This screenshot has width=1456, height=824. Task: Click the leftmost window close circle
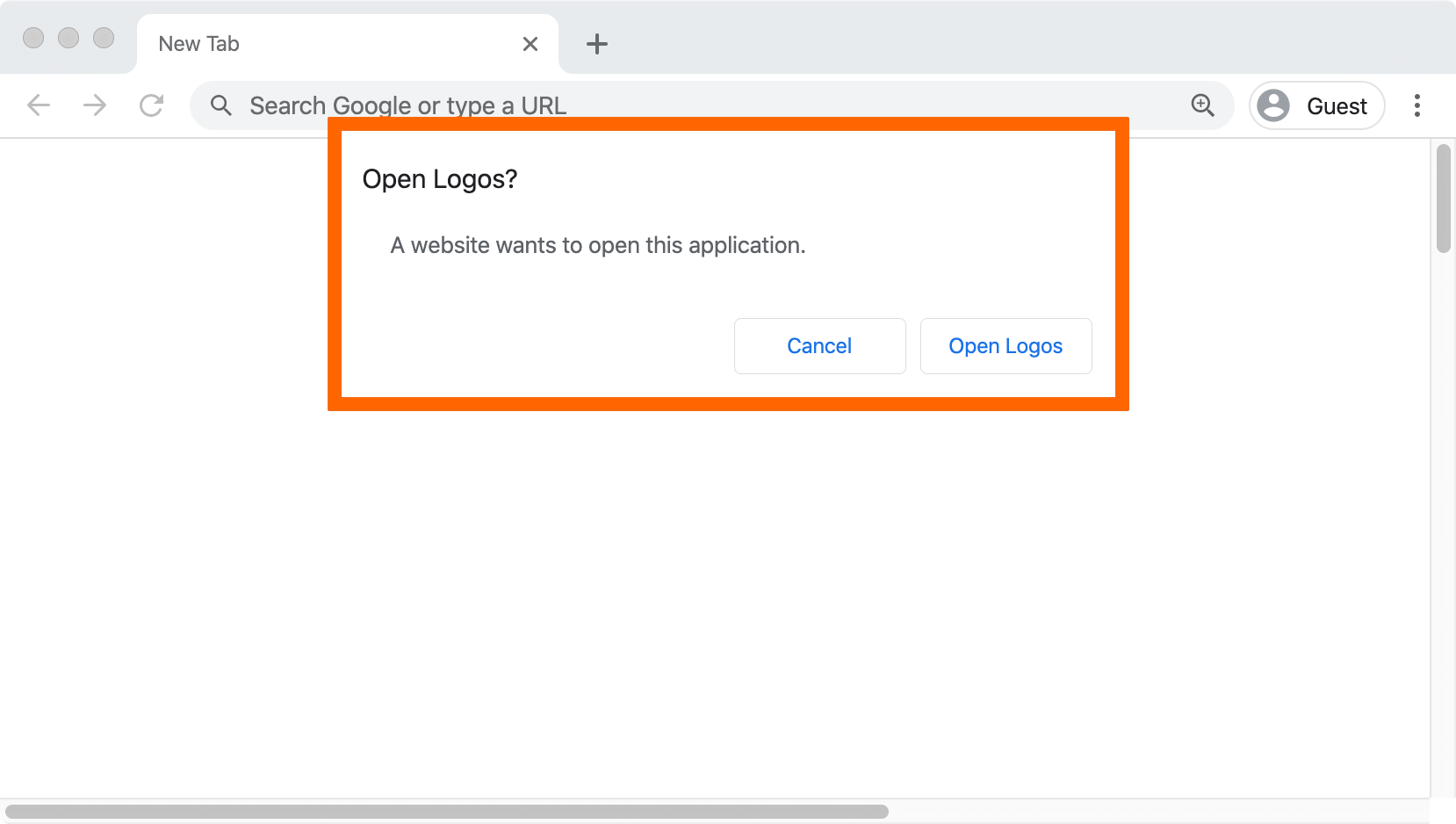(x=33, y=38)
